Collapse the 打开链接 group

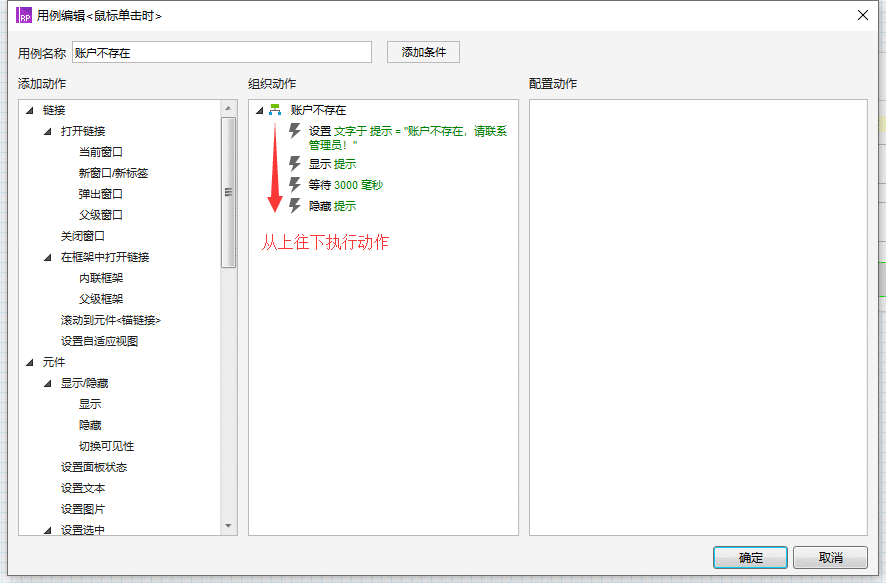[x=48, y=132]
